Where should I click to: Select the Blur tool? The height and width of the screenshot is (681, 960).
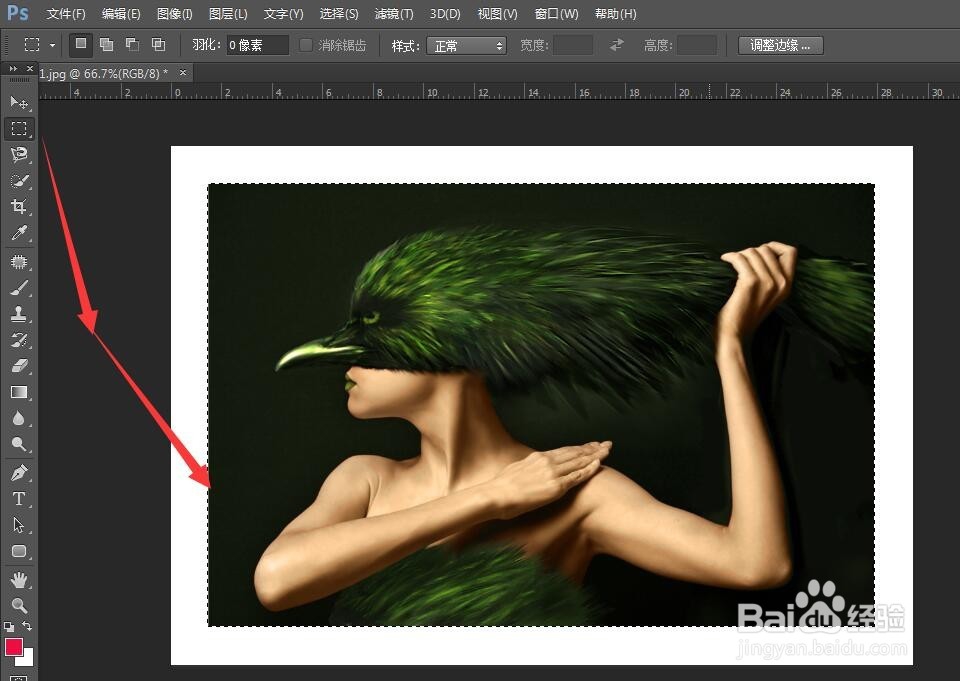tap(19, 418)
